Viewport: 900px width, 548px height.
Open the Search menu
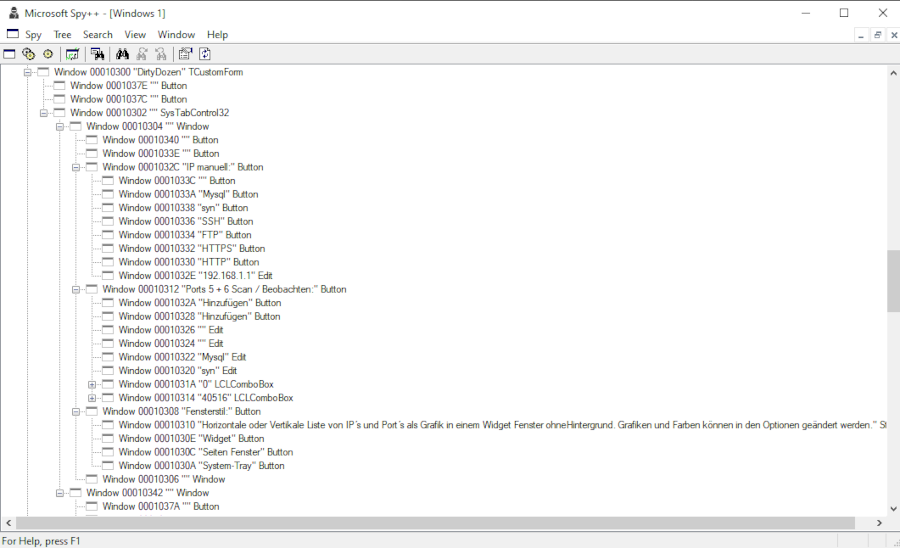click(x=98, y=34)
